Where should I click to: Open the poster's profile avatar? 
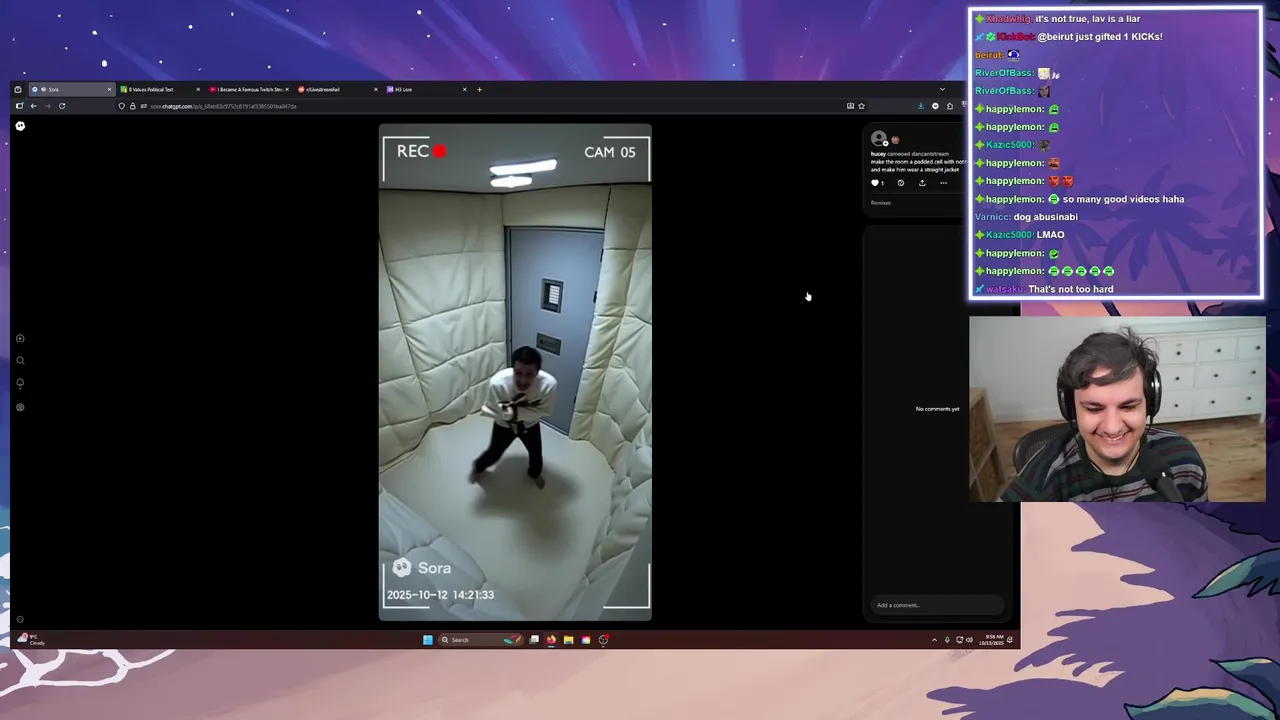[878, 139]
